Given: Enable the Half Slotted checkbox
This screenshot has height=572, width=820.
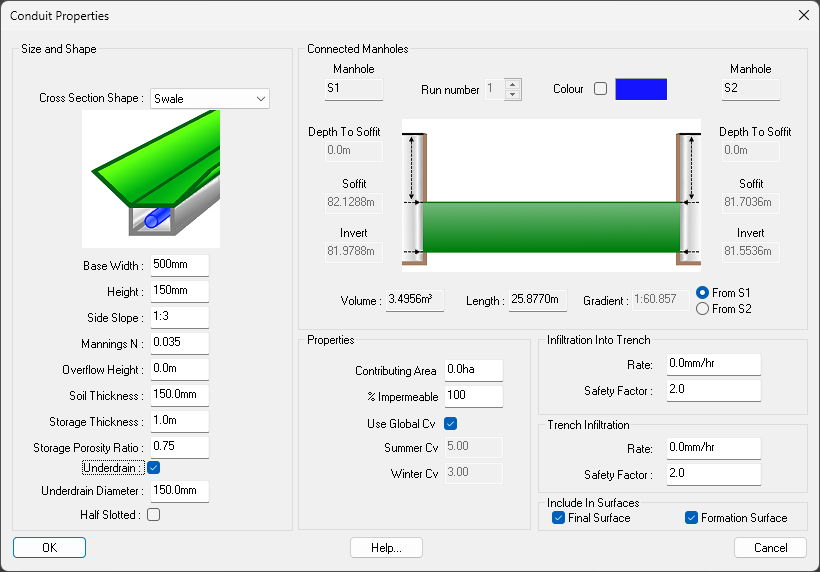Looking at the screenshot, I should pyautogui.click(x=153, y=515).
